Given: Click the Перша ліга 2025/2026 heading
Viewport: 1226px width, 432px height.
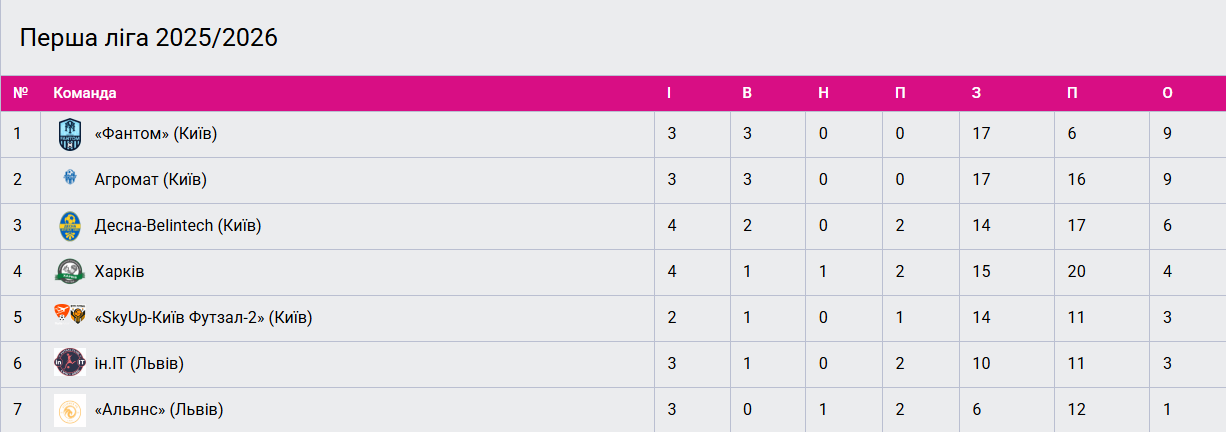Looking at the screenshot, I should (x=149, y=38).
